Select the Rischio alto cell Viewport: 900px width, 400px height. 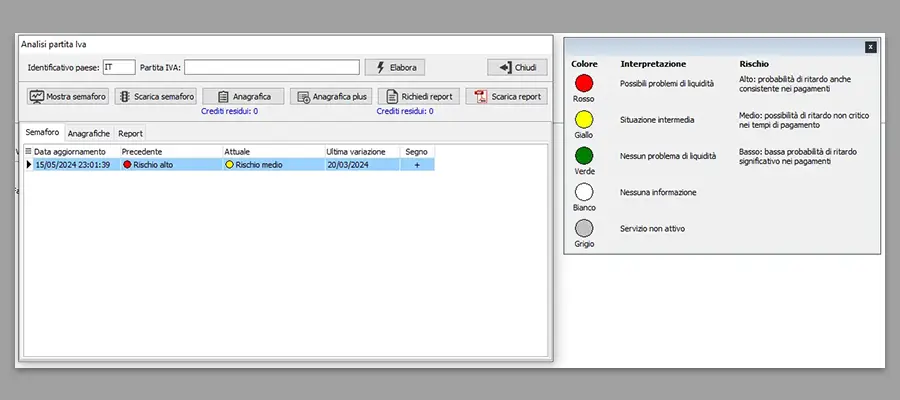tap(171, 165)
